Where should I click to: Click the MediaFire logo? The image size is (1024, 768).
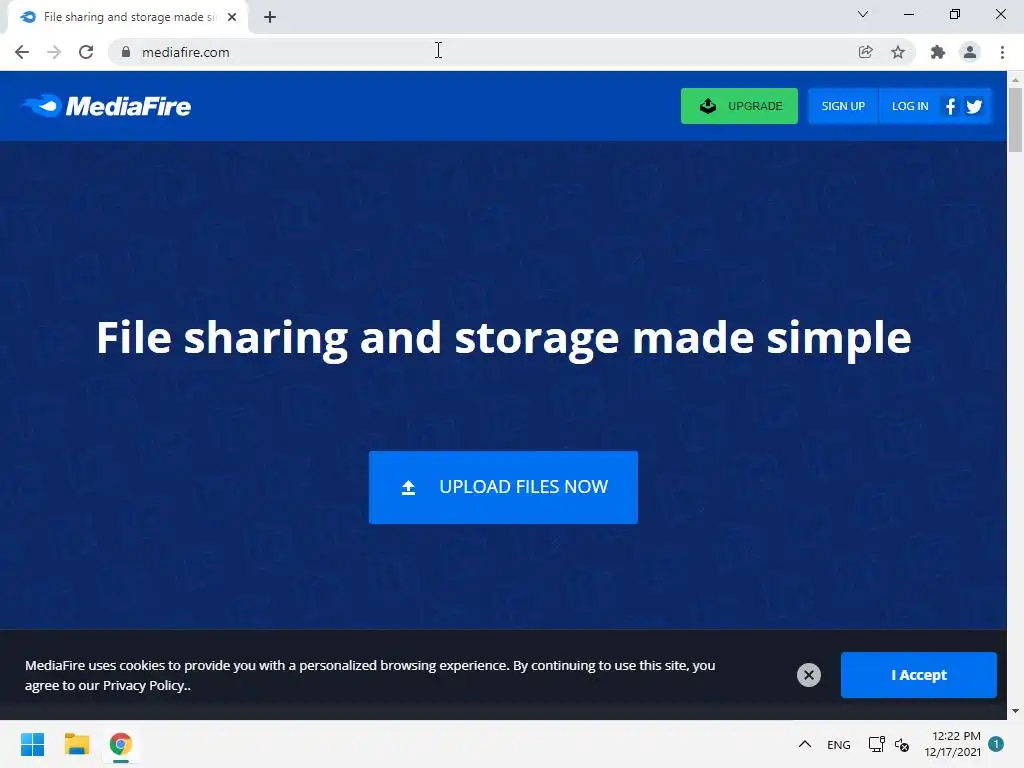106,106
